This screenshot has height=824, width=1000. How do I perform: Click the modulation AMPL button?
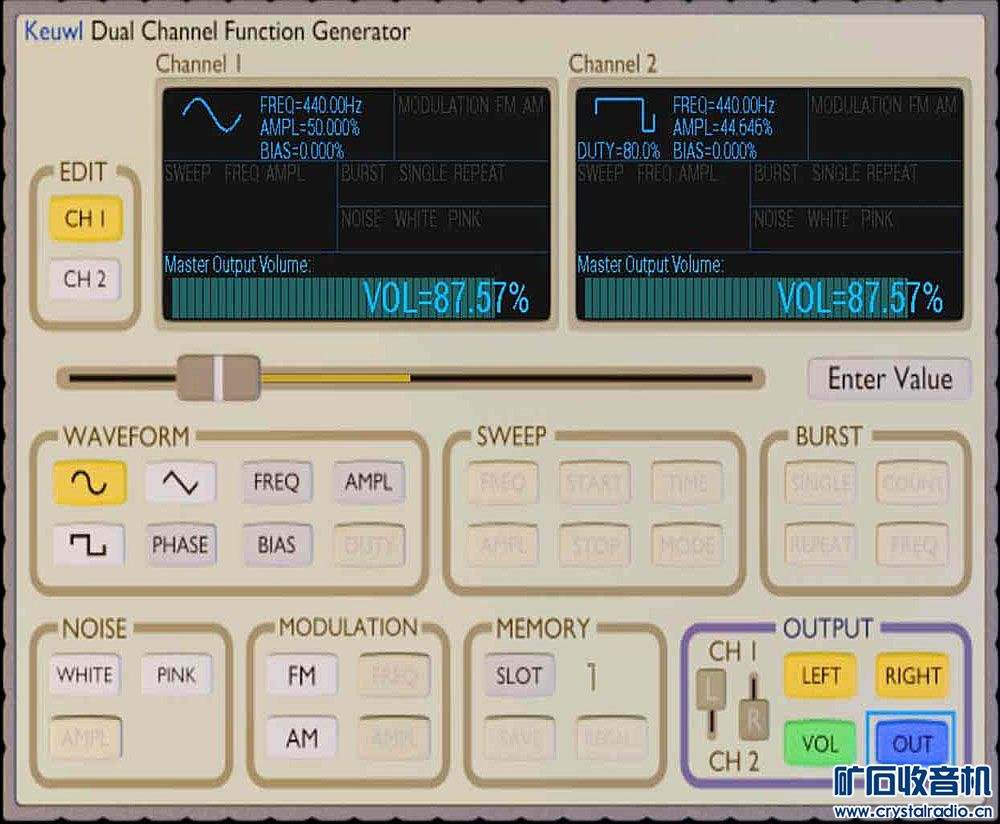click(394, 738)
